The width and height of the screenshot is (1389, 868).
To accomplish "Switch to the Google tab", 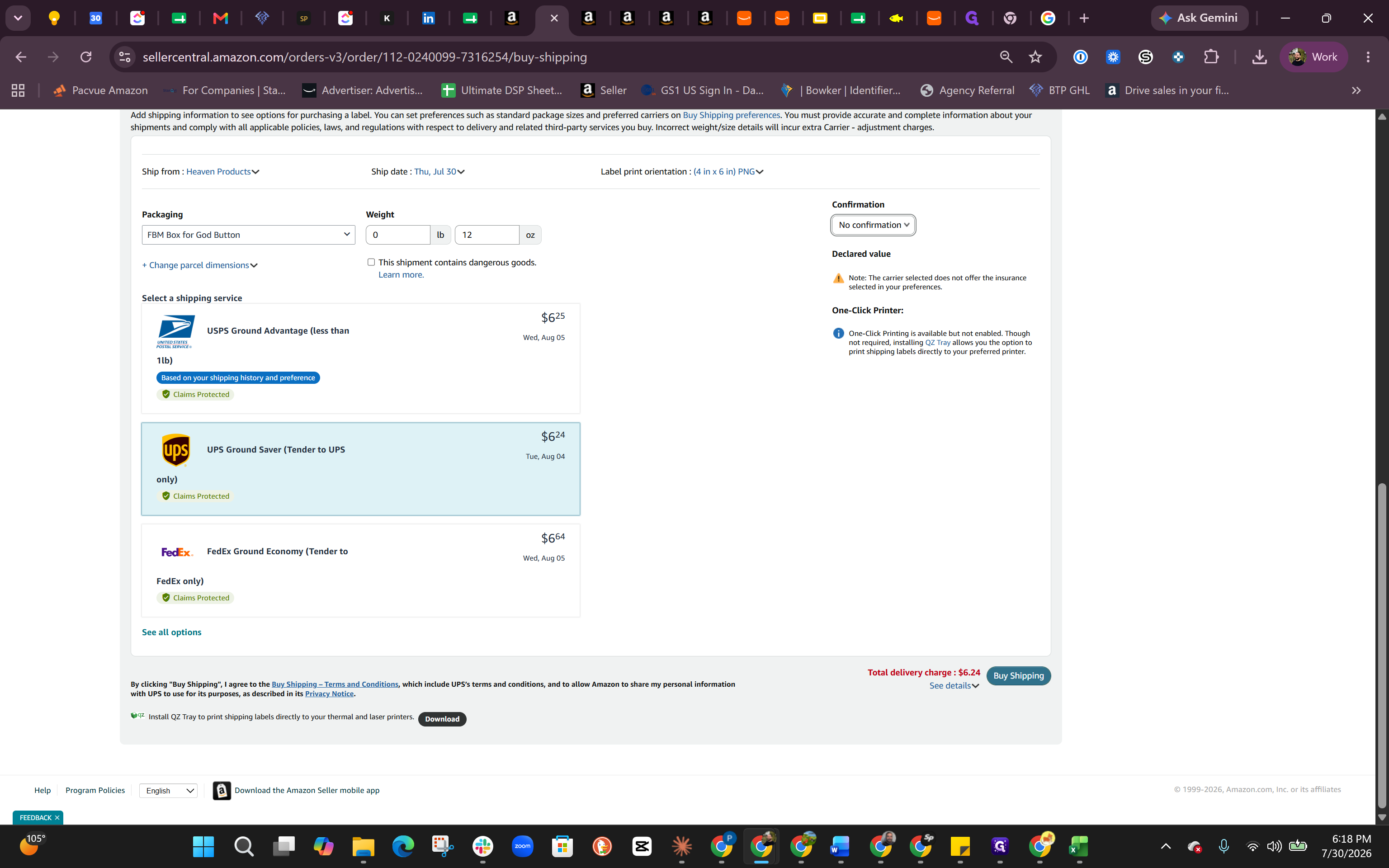I will [1048, 19].
